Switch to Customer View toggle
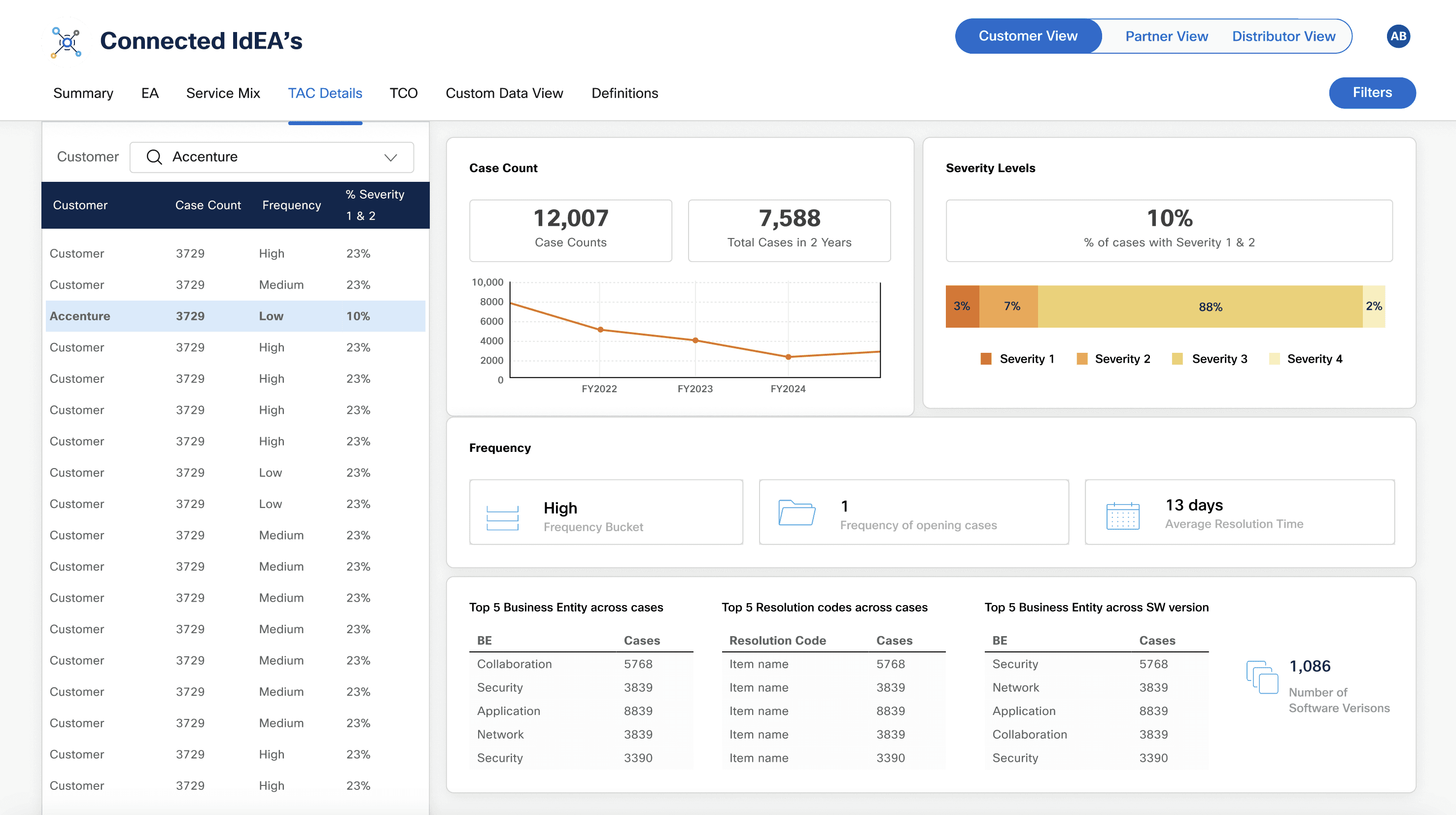The image size is (1456, 815). click(x=1028, y=36)
